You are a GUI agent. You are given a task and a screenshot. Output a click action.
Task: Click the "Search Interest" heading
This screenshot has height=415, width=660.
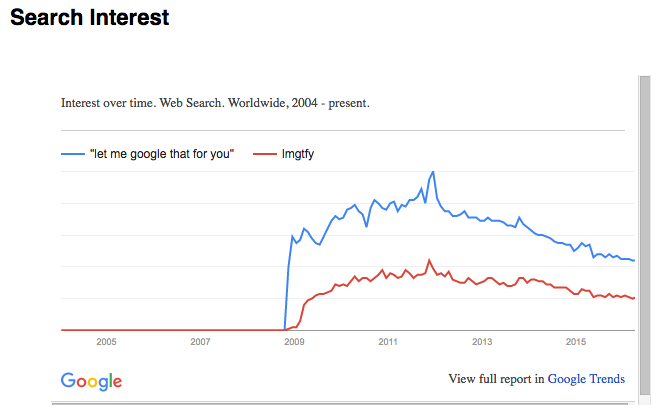pyautogui.click(x=90, y=18)
